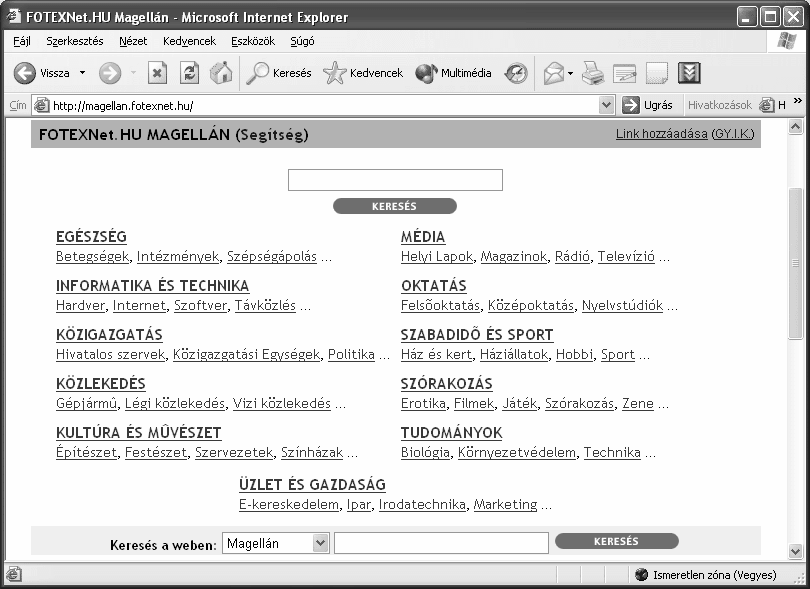
Task: Open the Súgó menu
Action: point(302,41)
